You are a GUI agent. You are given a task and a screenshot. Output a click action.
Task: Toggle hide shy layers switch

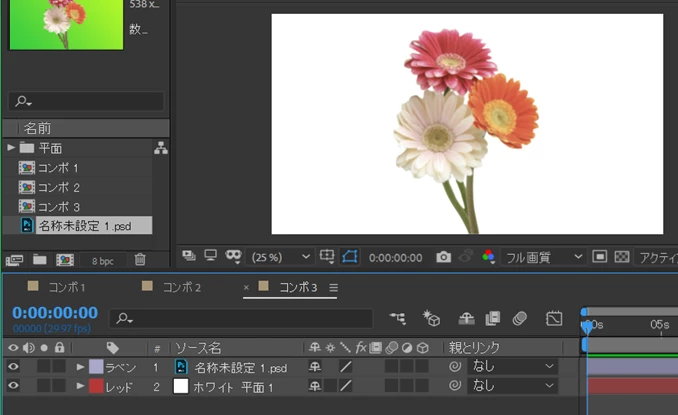[466, 319]
